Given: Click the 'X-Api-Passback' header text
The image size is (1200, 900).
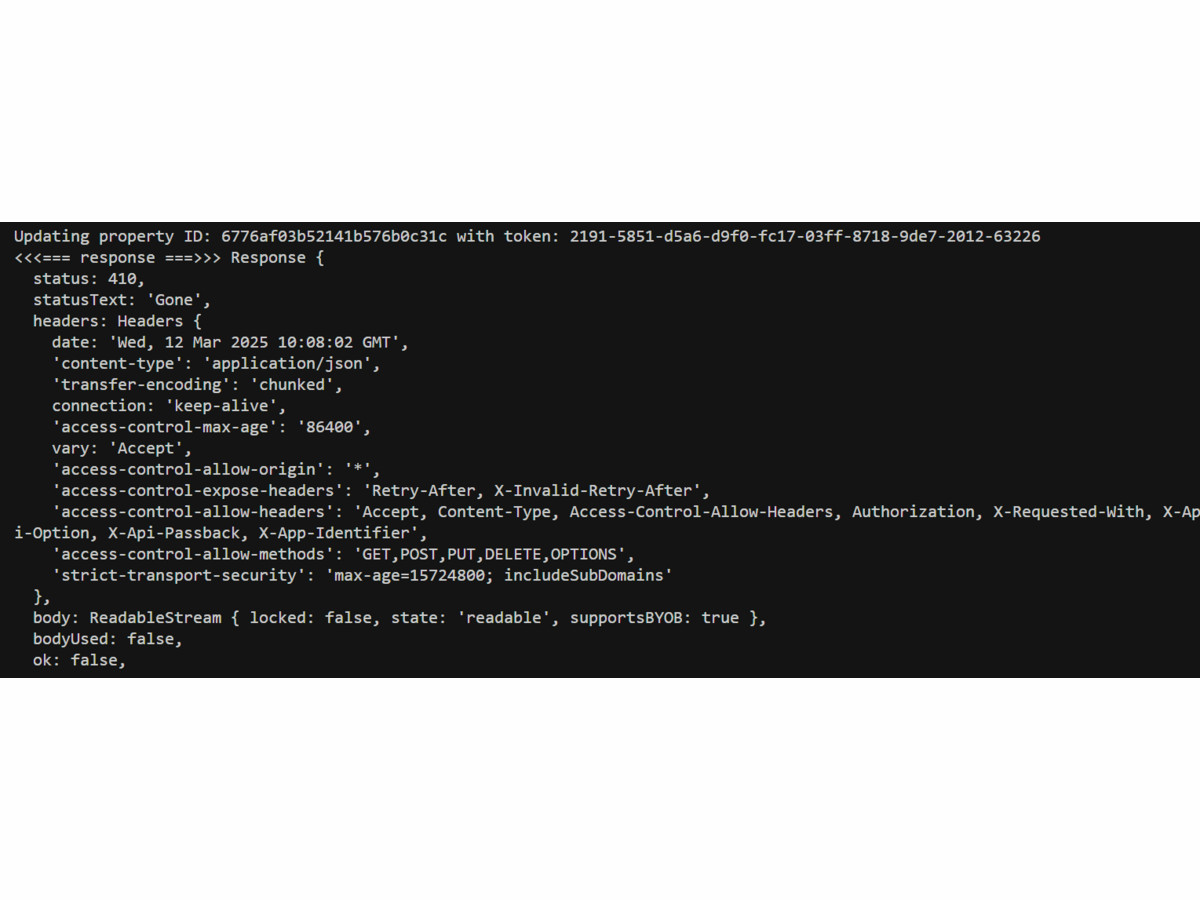Looking at the screenshot, I should pyautogui.click(x=174, y=533).
